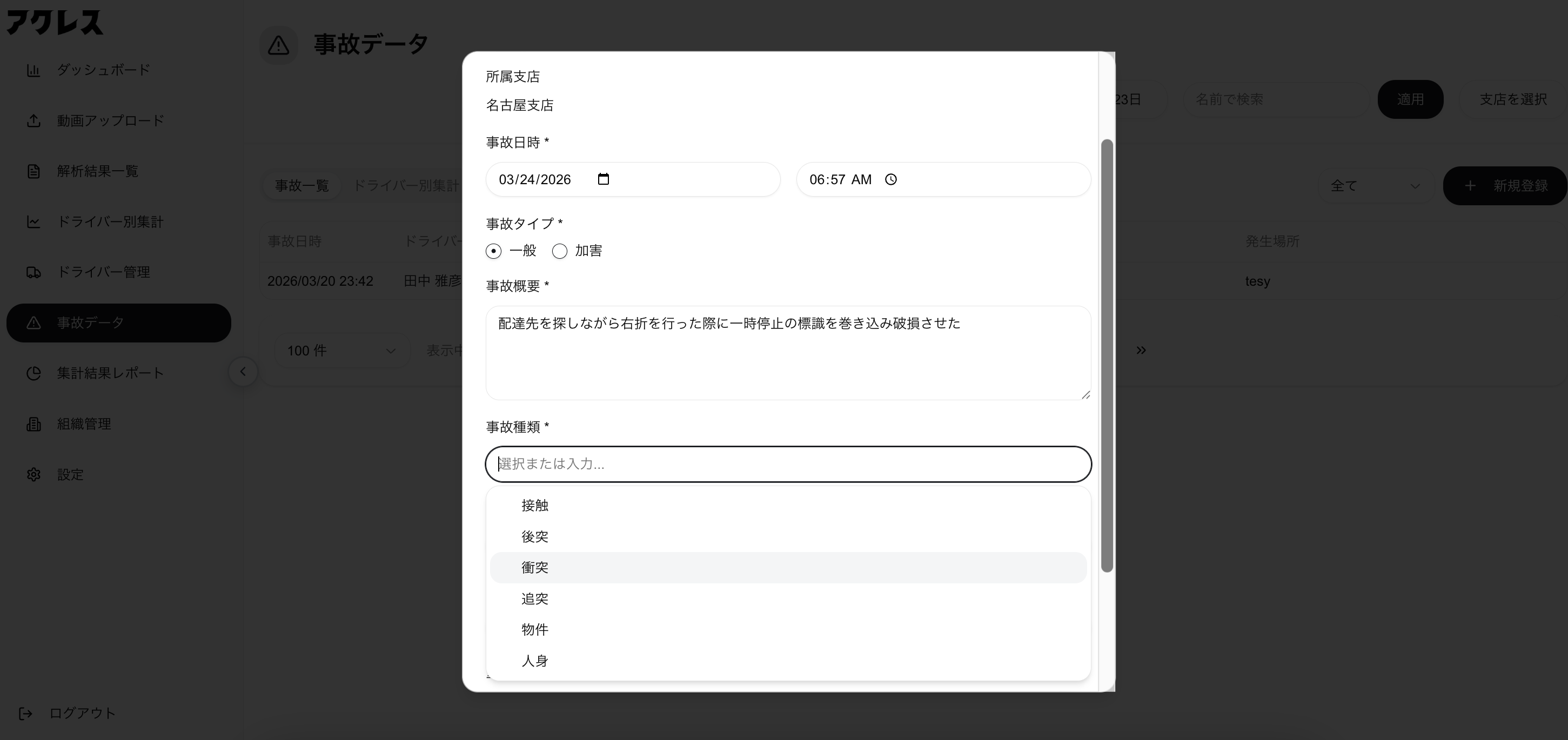Click the dialog's vertical scrollbar thumb

coord(1107,355)
